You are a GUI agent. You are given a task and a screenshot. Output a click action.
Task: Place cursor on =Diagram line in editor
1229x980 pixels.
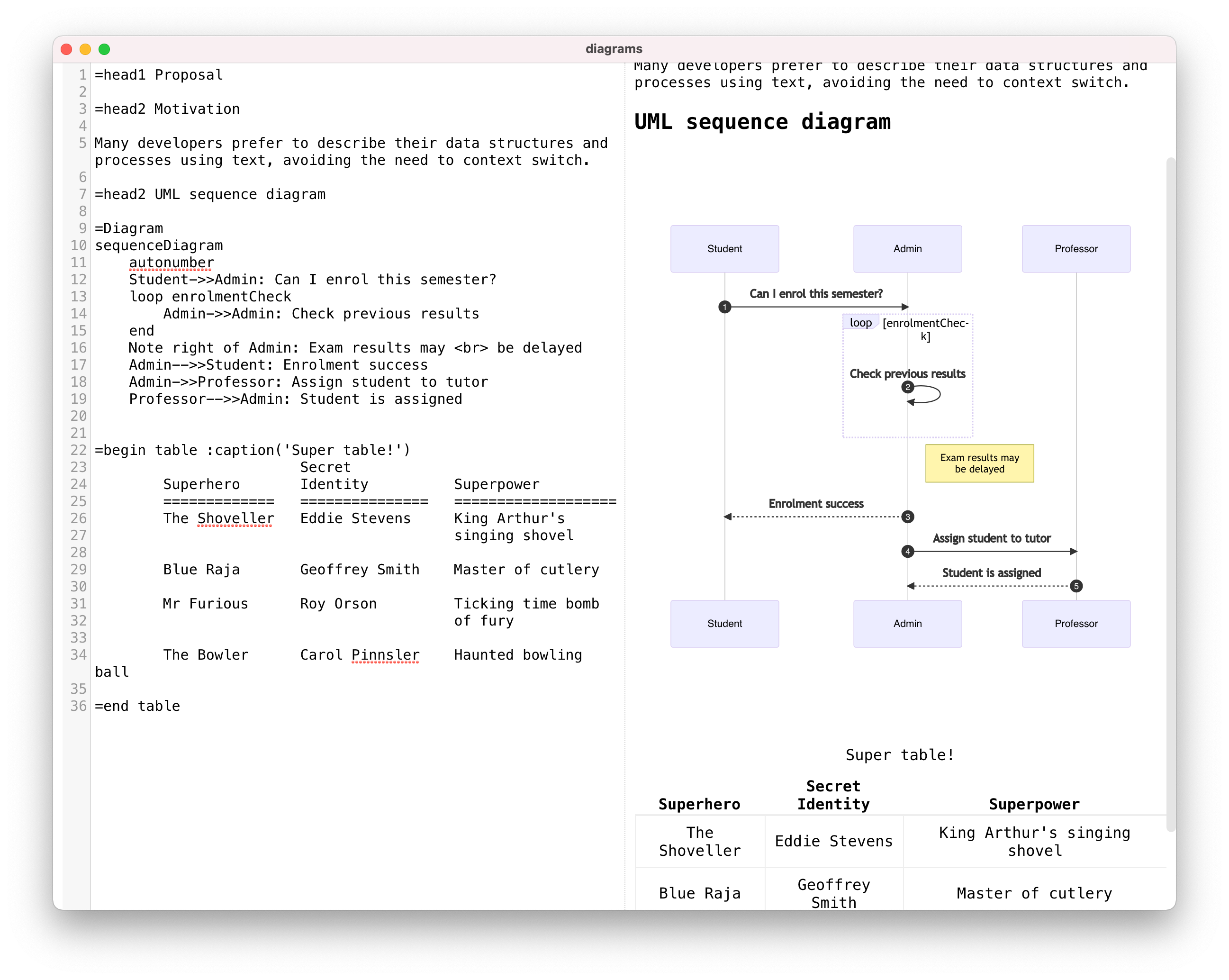click(129, 228)
